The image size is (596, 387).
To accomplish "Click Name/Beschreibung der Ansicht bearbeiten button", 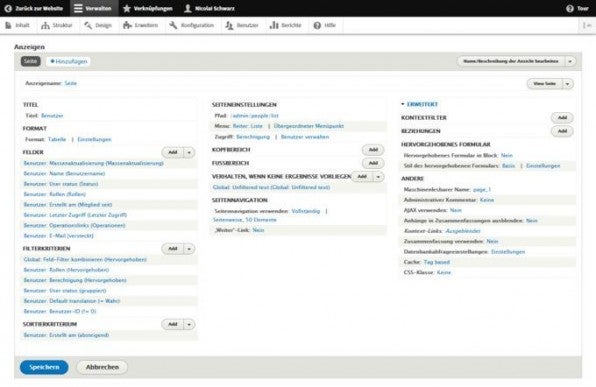I will pyautogui.click(x=511, y=61).
